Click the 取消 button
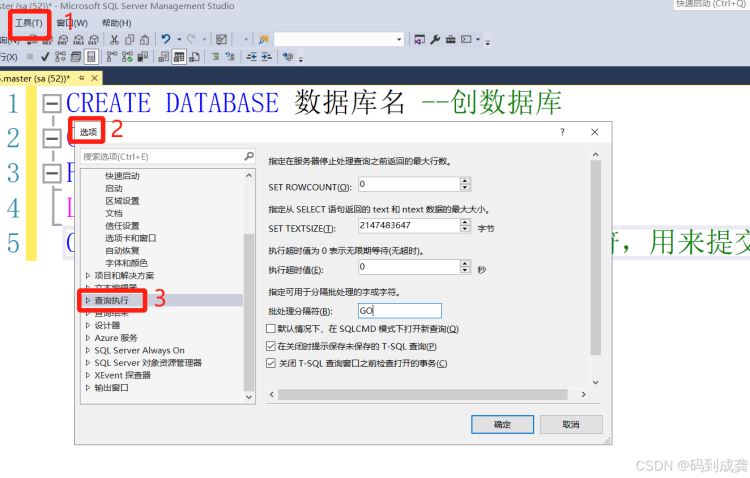The height and width of the screenshot is (478, 750). click(571, 424)
